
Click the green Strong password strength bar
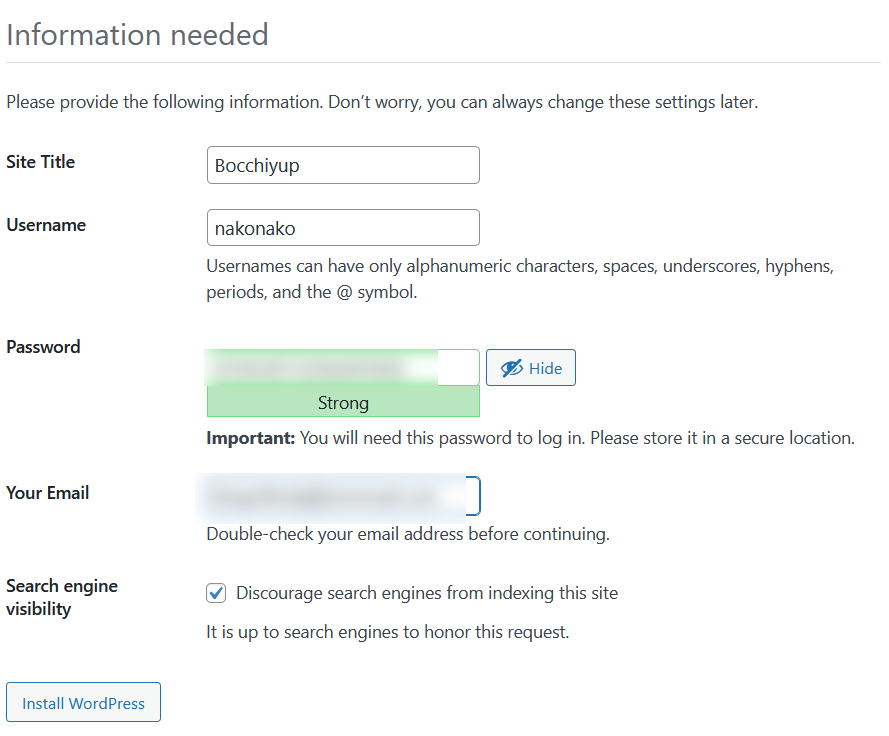coord(343,403)
